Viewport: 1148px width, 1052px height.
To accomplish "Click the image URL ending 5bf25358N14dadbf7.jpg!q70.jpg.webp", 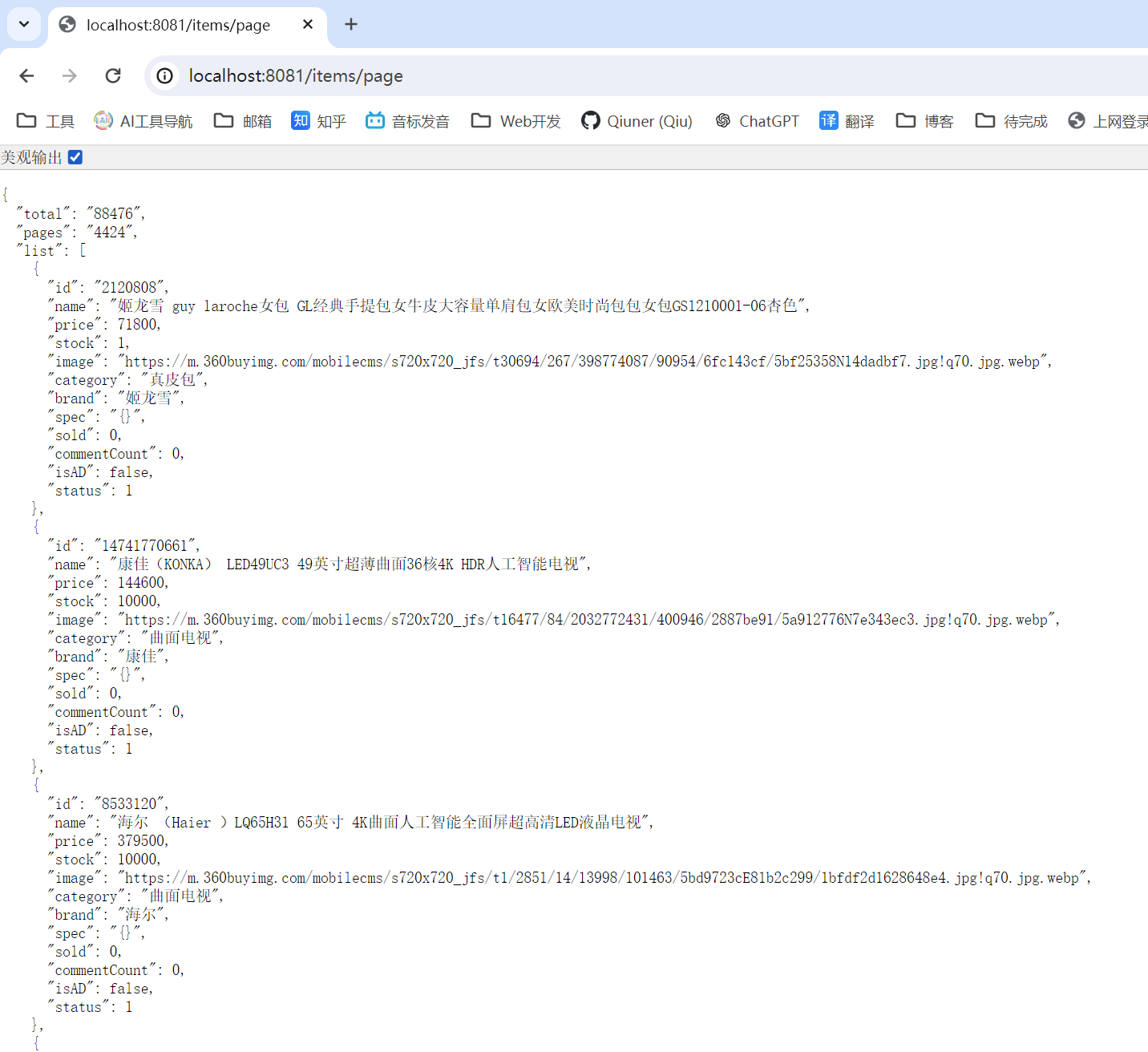I will click(x=582, y=361).
